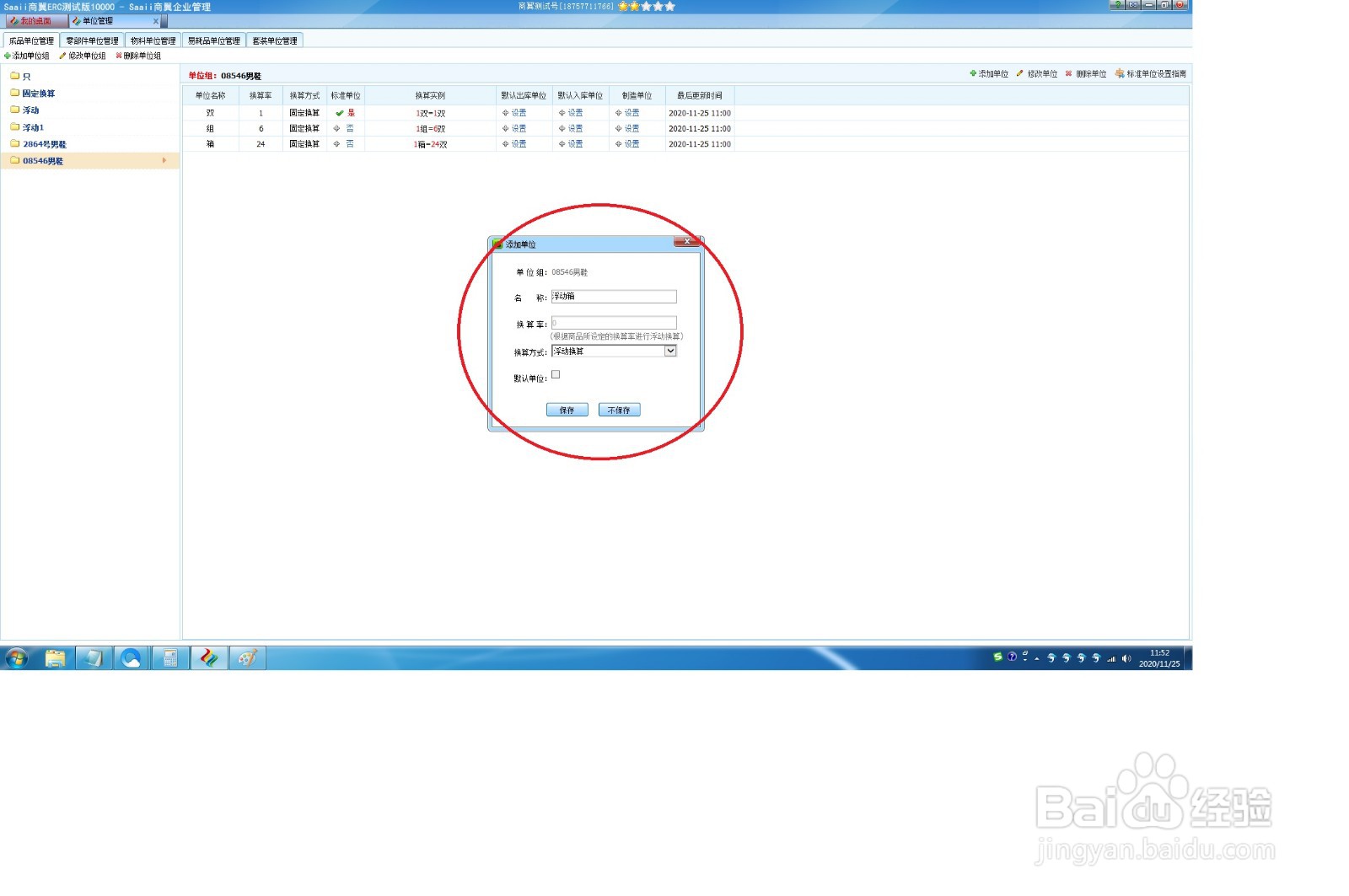1349x896 pixels.
Task: Click the 换算率 column header
Action: click(x=261, y=96)
